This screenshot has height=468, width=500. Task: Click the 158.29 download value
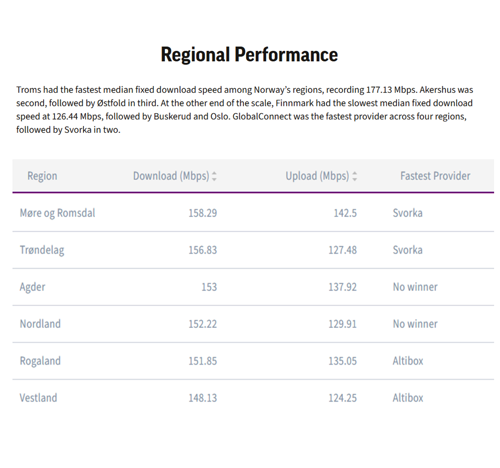(x=203, y=213)
